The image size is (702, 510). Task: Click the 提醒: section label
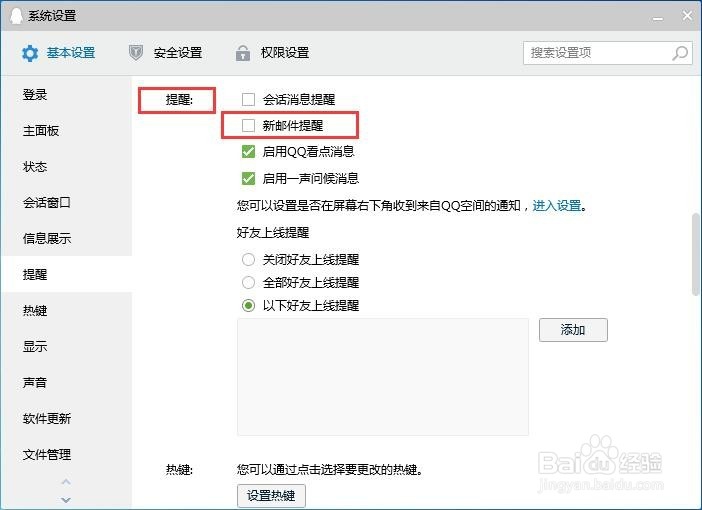pyautogui.click(x=179, y=99)
